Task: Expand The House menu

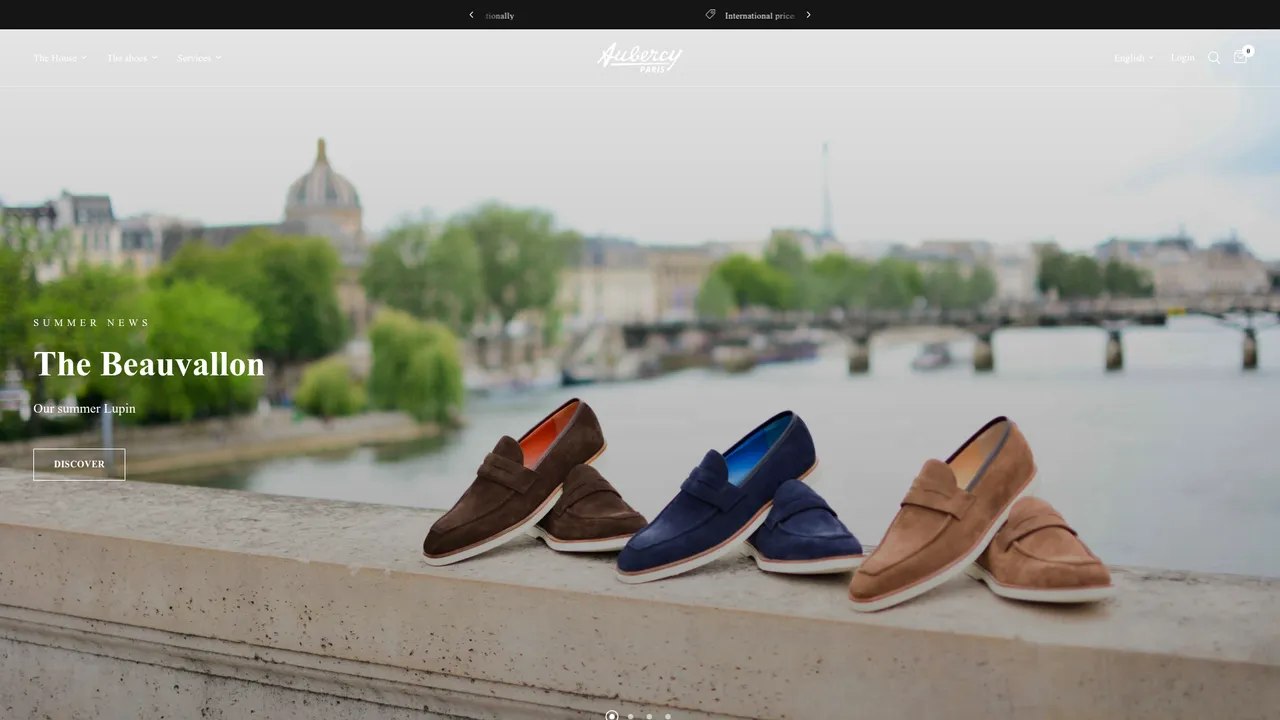Action: (x=60, y=58)
